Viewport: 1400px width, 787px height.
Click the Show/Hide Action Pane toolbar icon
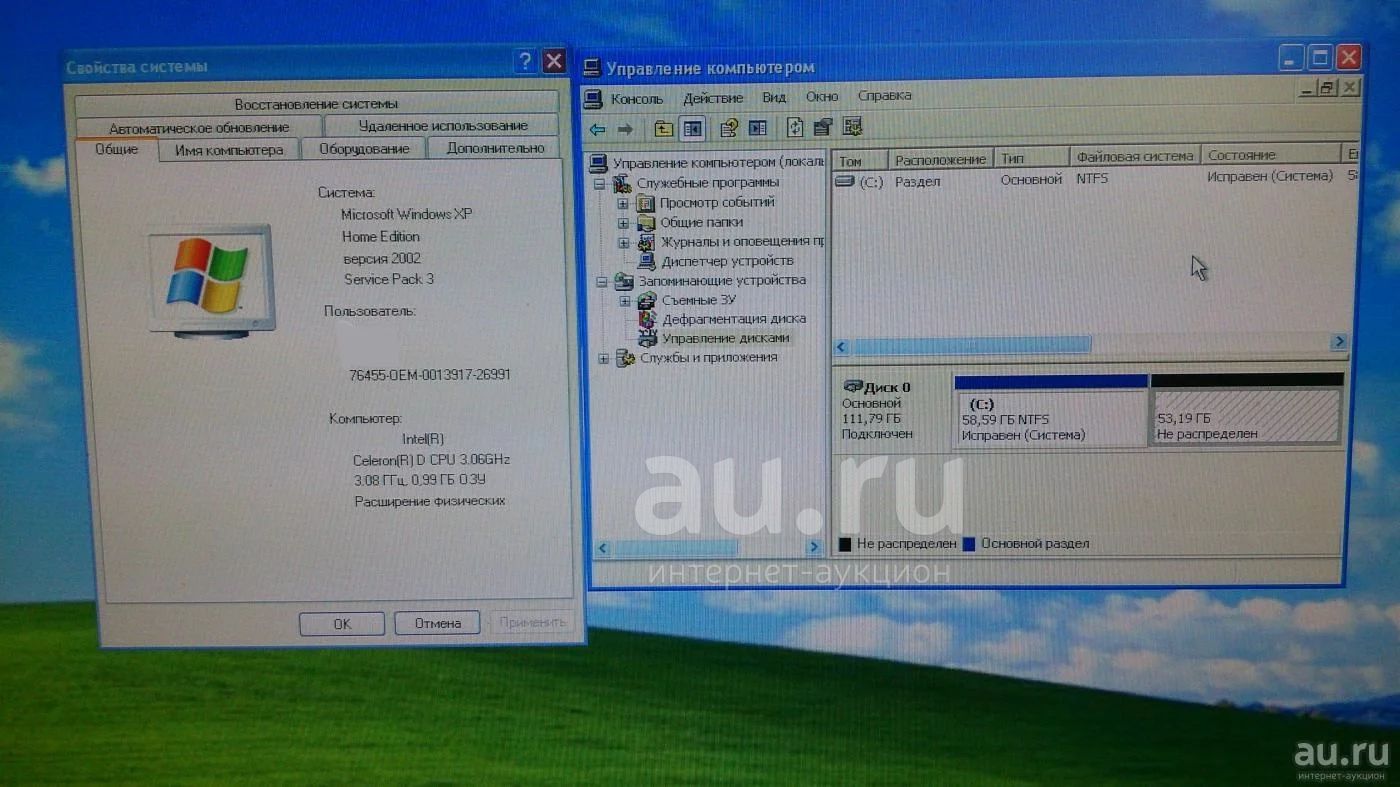coord(758,128)
